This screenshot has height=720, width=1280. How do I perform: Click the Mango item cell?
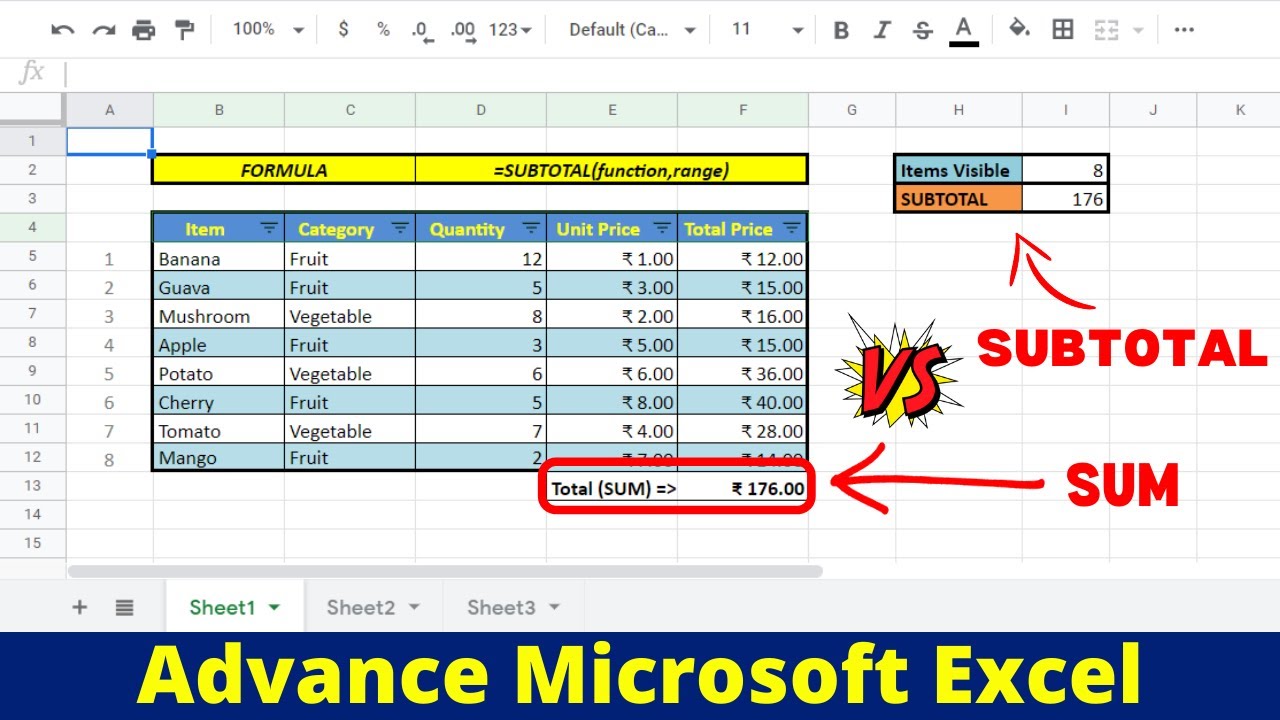tap(219, 458)
